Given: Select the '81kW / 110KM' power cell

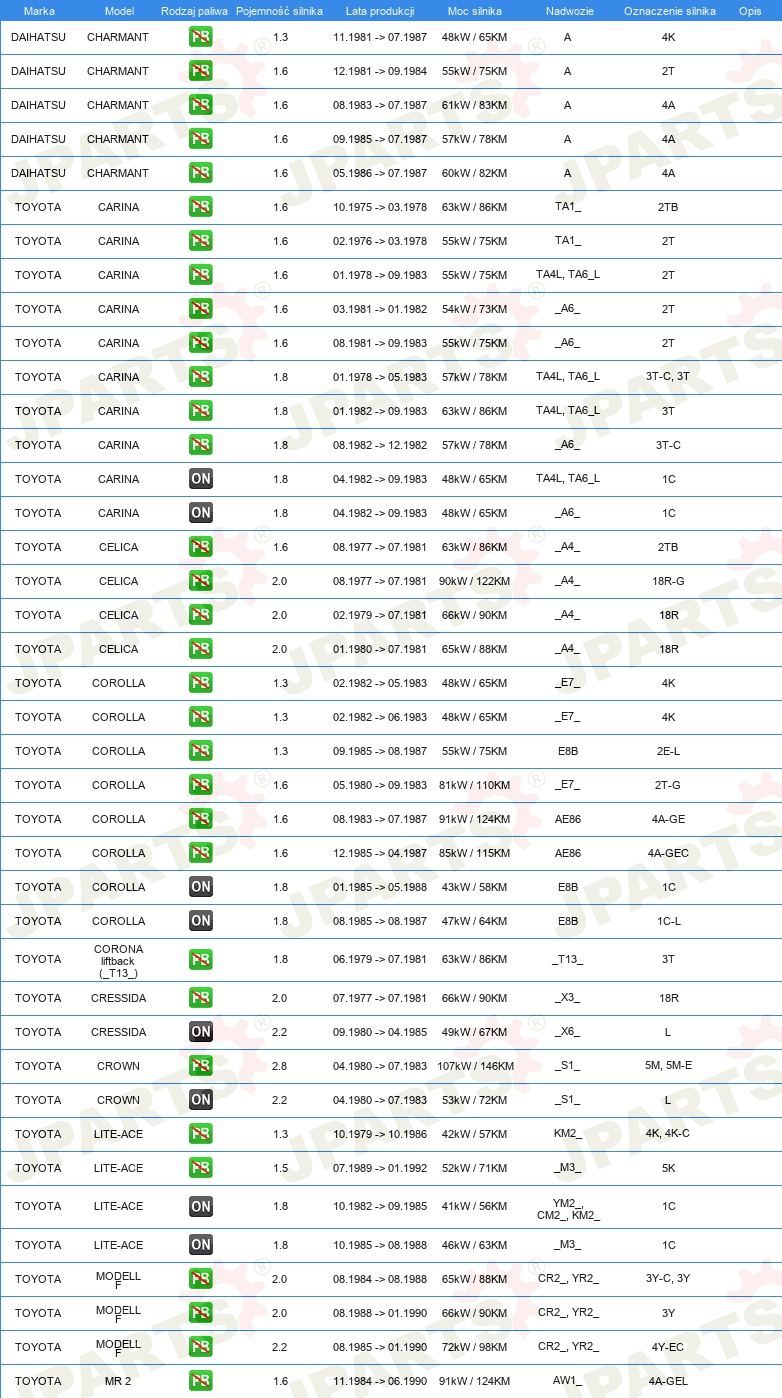Looking at the screenshot, I should pos(475,785).
